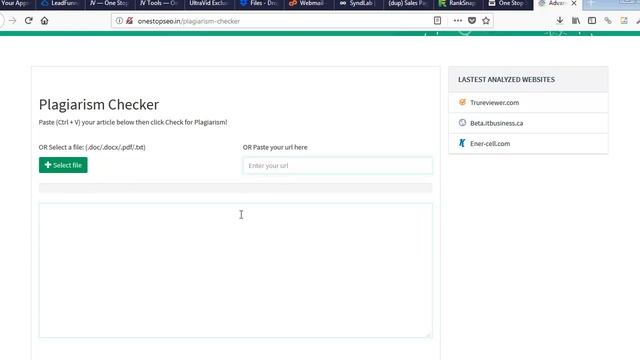Screen dimensions: 640x360
Task: Save page to Pocket
Action: pos(472,20)
